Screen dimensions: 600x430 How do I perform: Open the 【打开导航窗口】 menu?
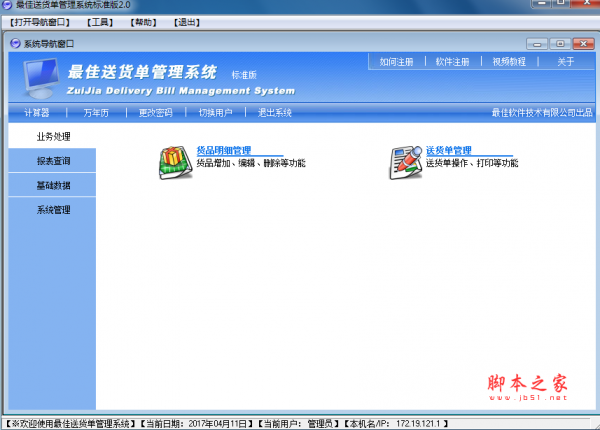click(40, 22)
